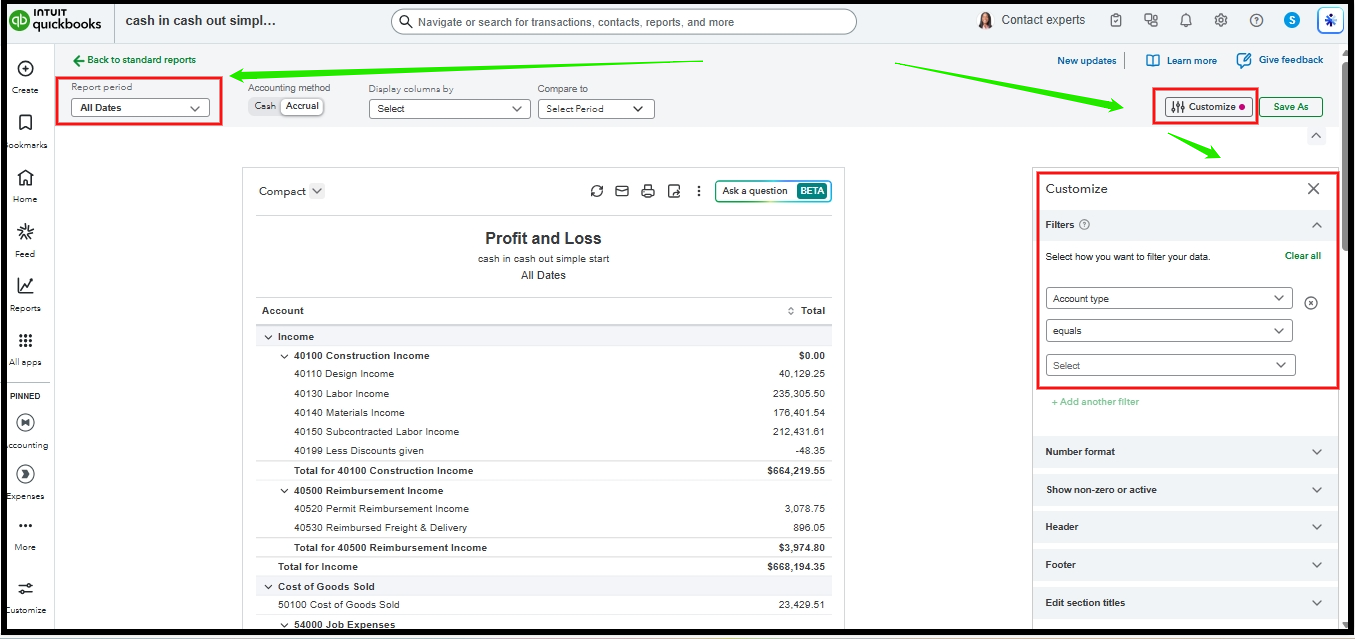This screenshot has width=1355, height=639.
Task: Collapse the Income group row
Action: pos(268,337)
